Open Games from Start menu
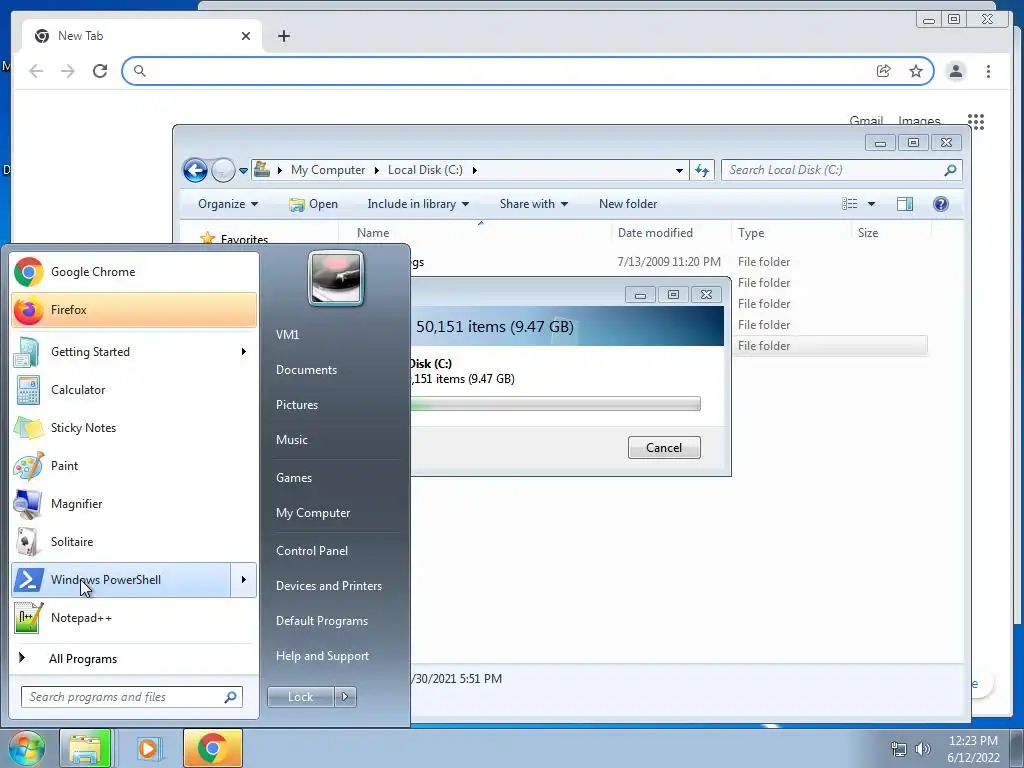Screen dimensions: 1024x768 point(294,478)
